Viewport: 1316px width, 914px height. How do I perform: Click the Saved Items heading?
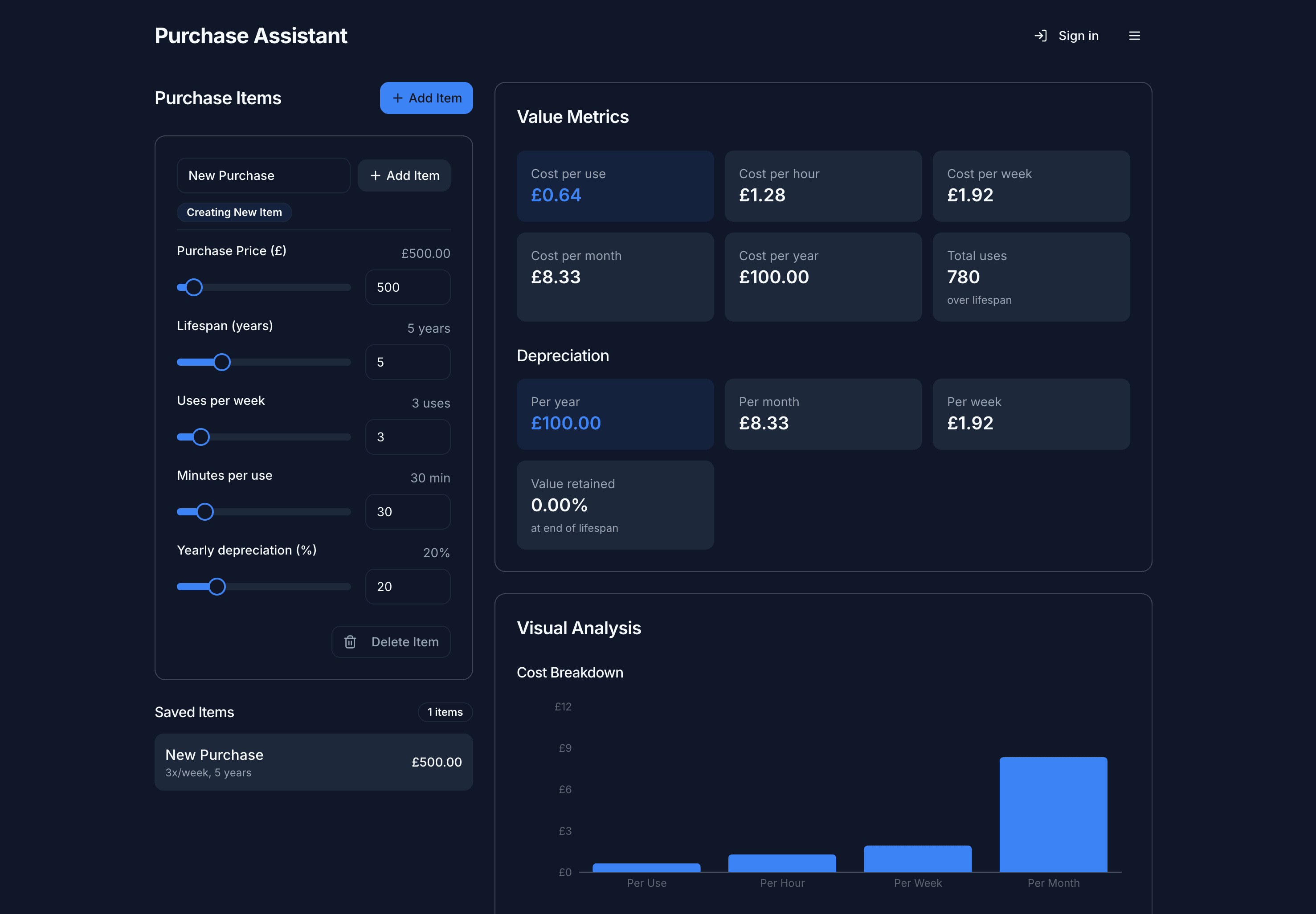(x=194, y=712)
